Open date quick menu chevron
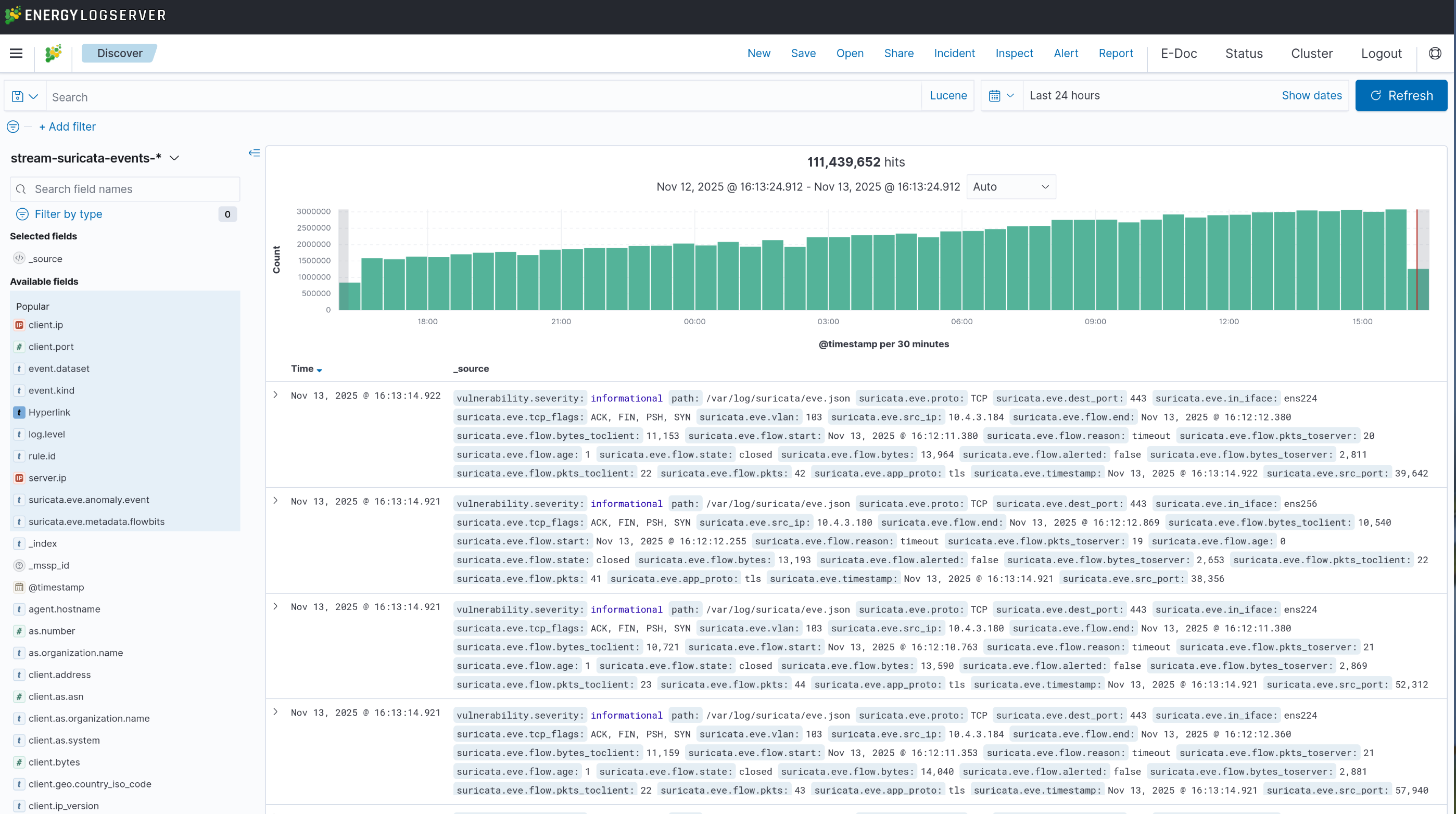The height and width of the screenshot is (814, 1456). pos(1010,96)
